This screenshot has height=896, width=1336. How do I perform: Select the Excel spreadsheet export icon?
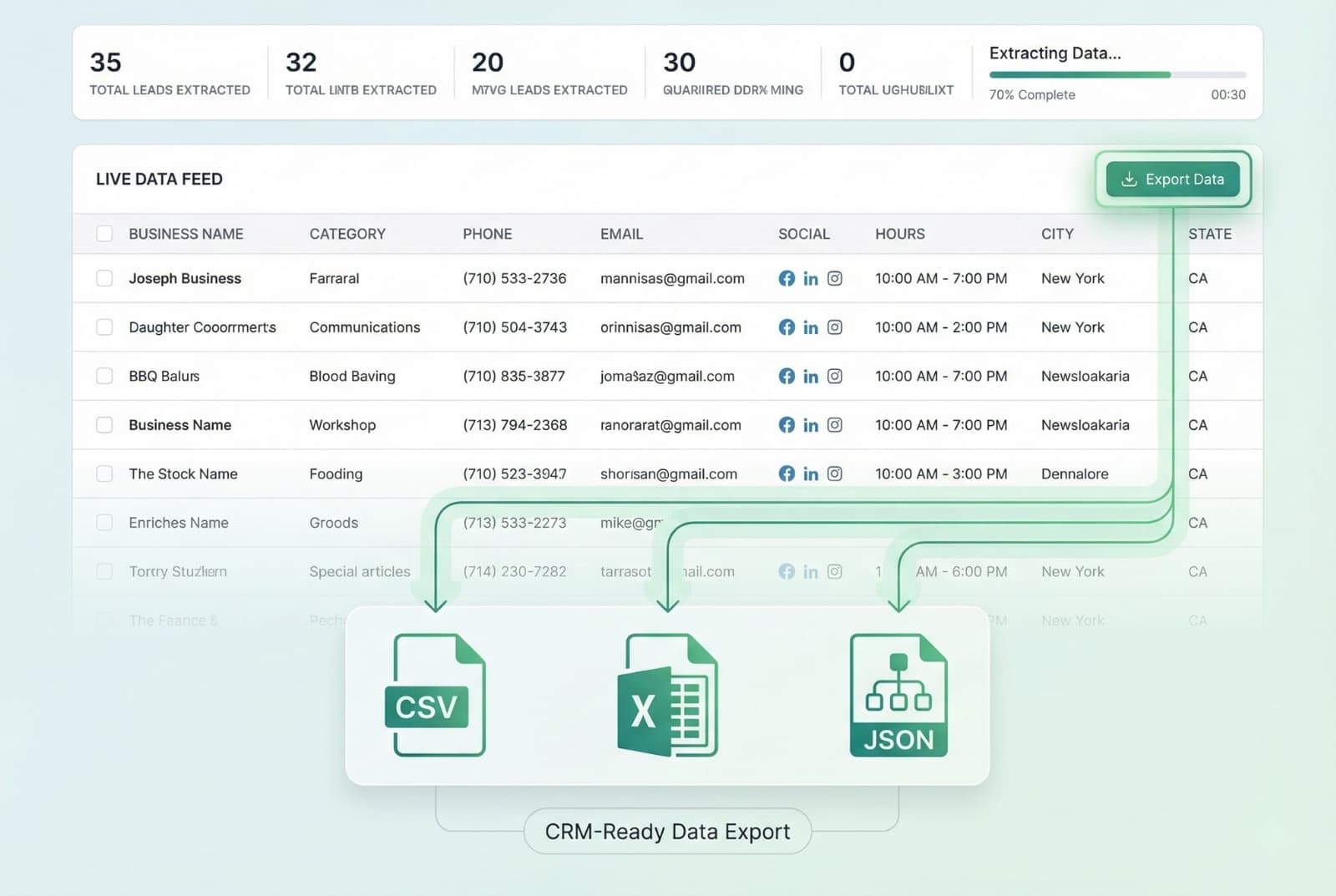667,695
